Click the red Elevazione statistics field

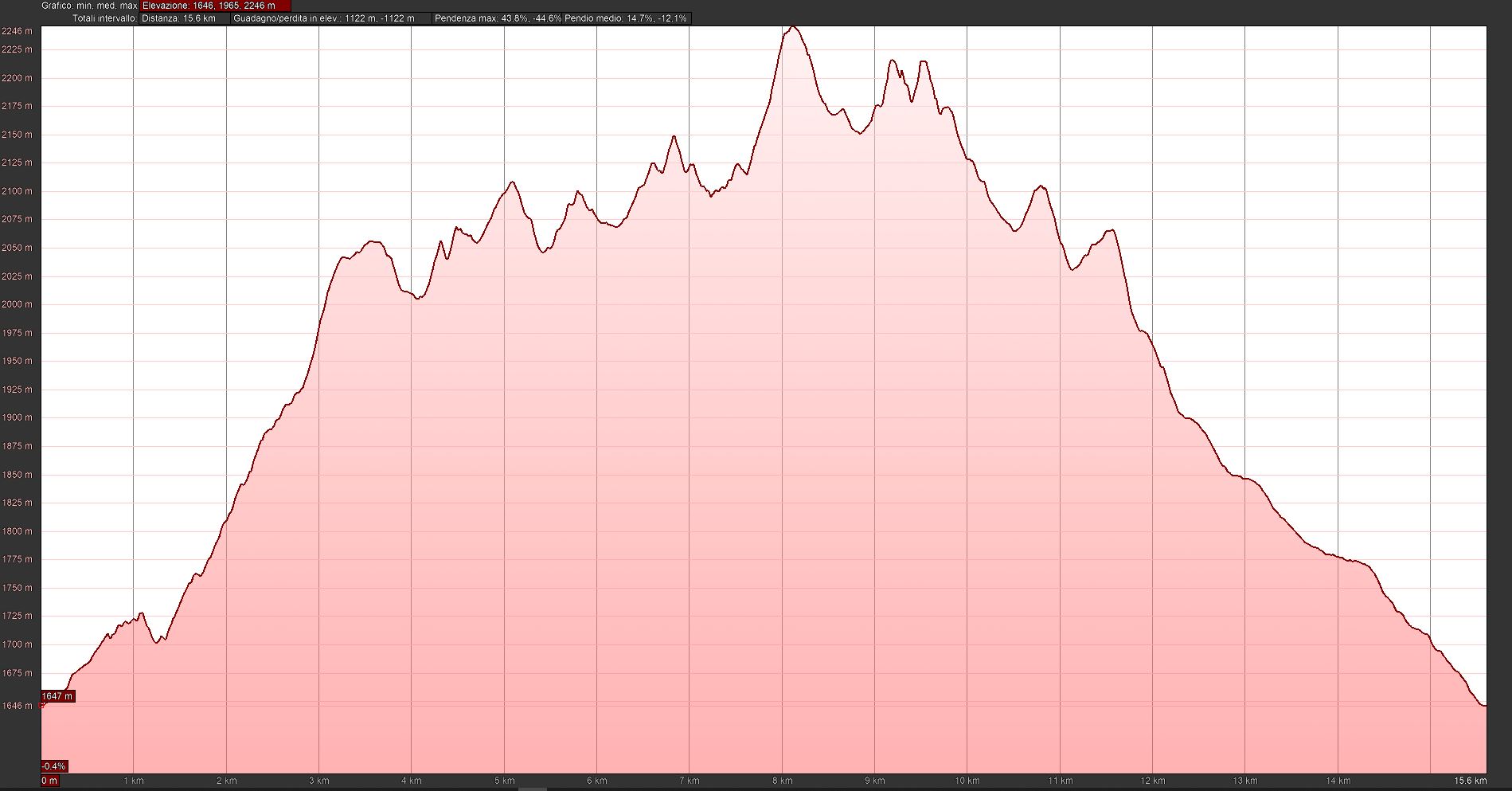(x=215, y=6)
